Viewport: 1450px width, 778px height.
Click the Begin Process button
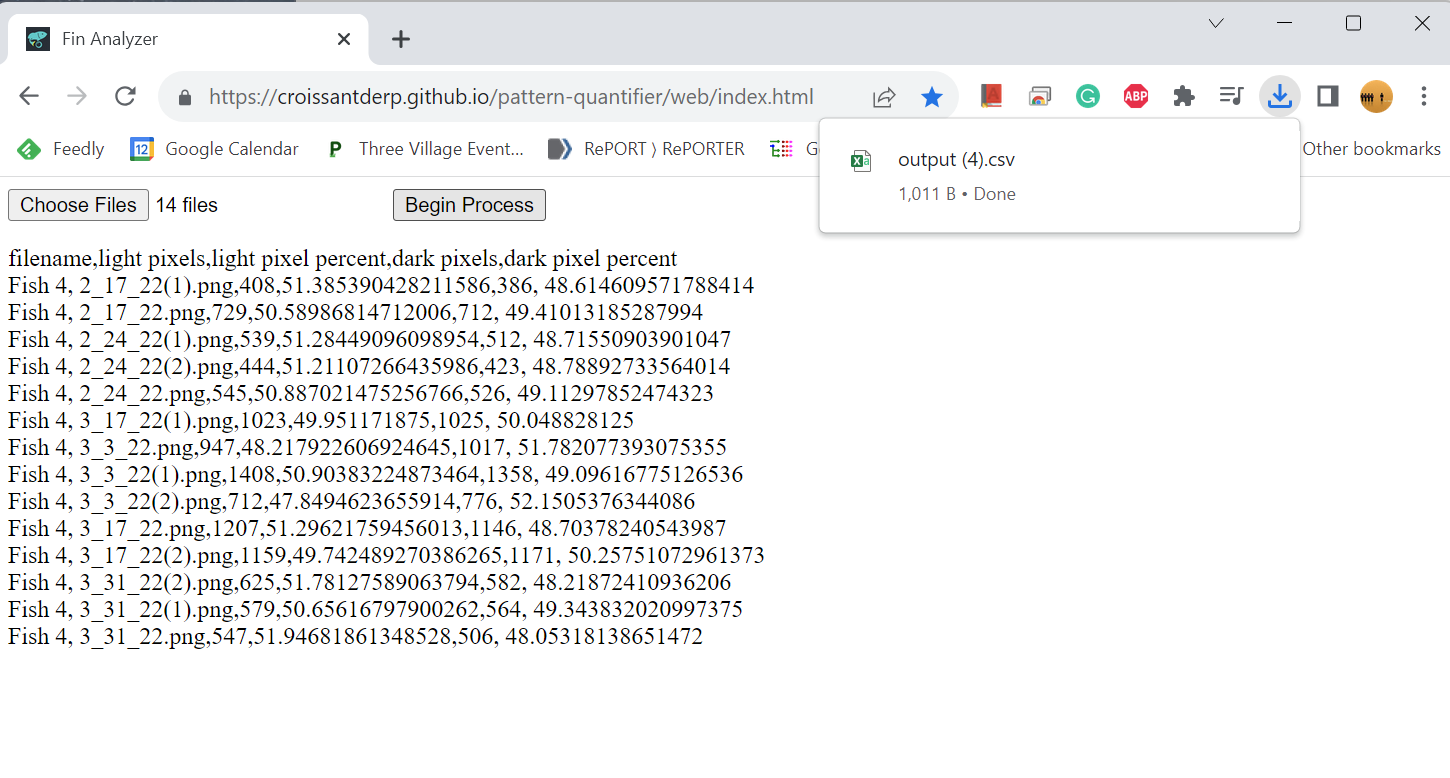point(469,205)
